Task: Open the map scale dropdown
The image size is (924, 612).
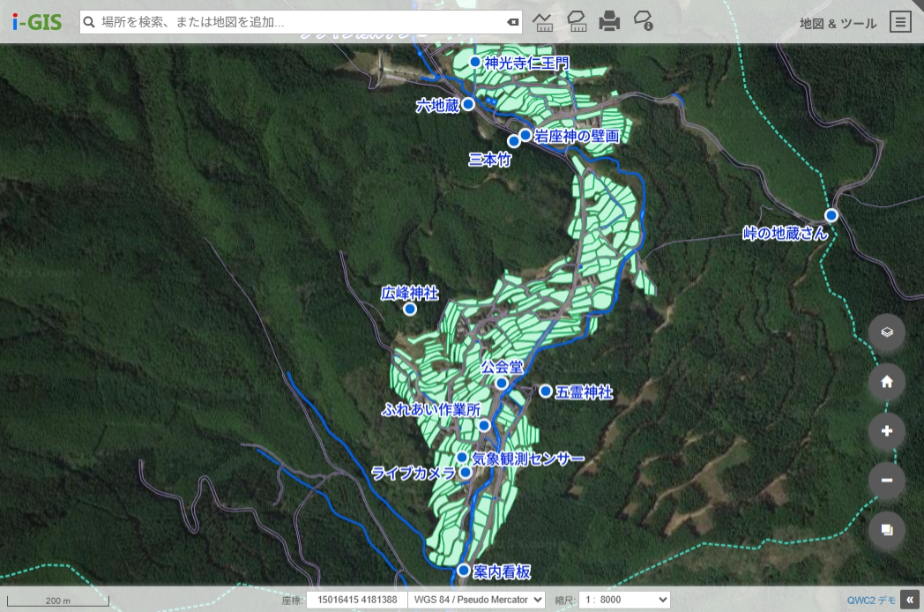Action: tap(625, 600)
